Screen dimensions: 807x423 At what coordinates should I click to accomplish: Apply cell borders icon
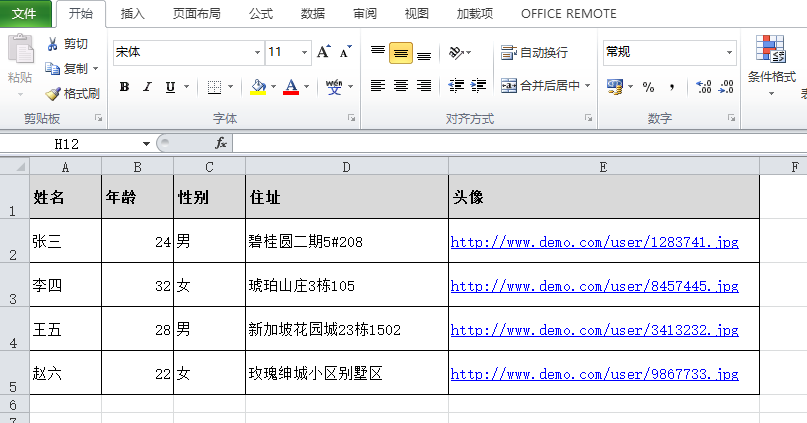(214, 87)
